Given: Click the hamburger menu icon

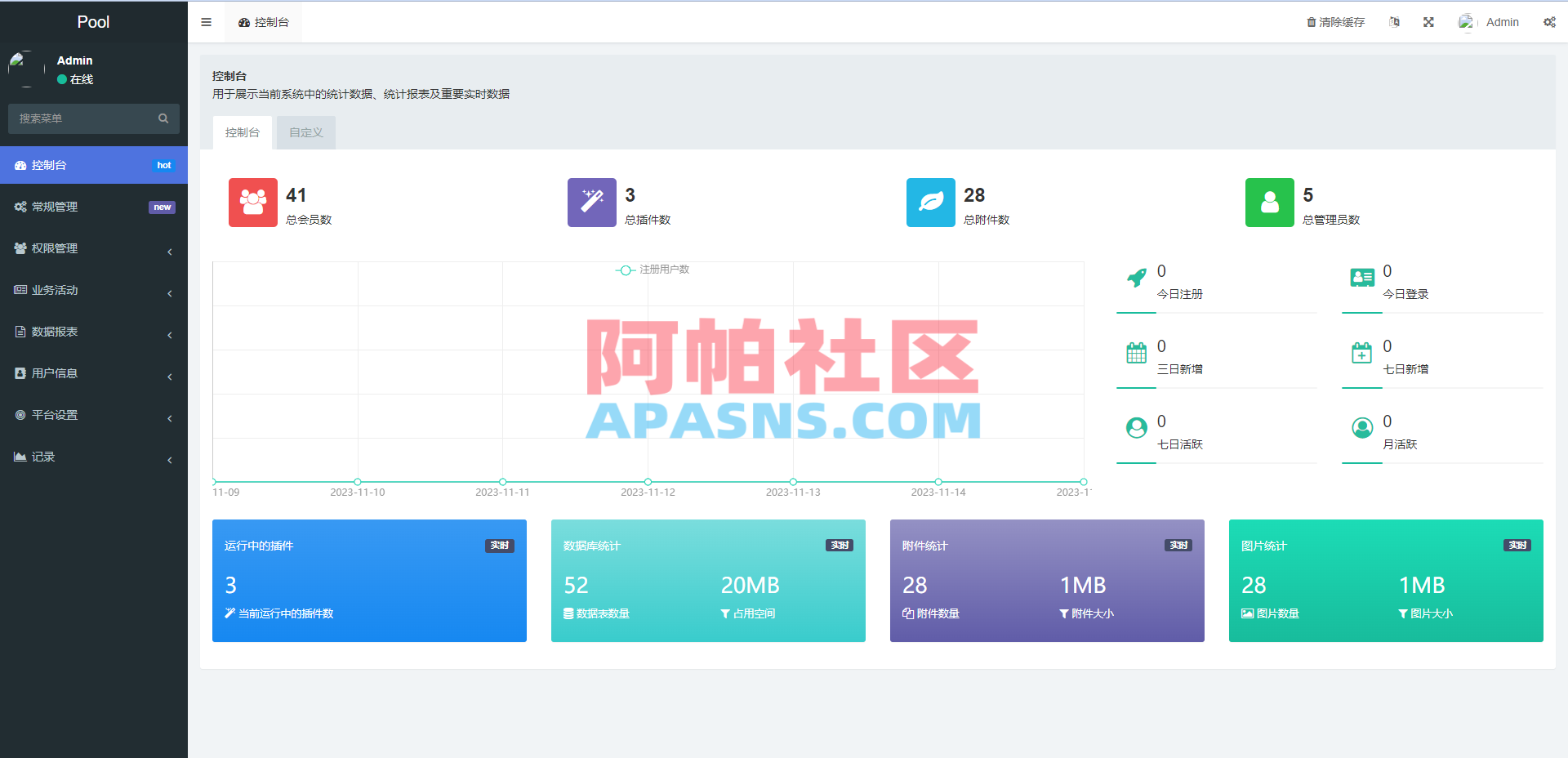Looking at the screenshot, I should [206, 21].
